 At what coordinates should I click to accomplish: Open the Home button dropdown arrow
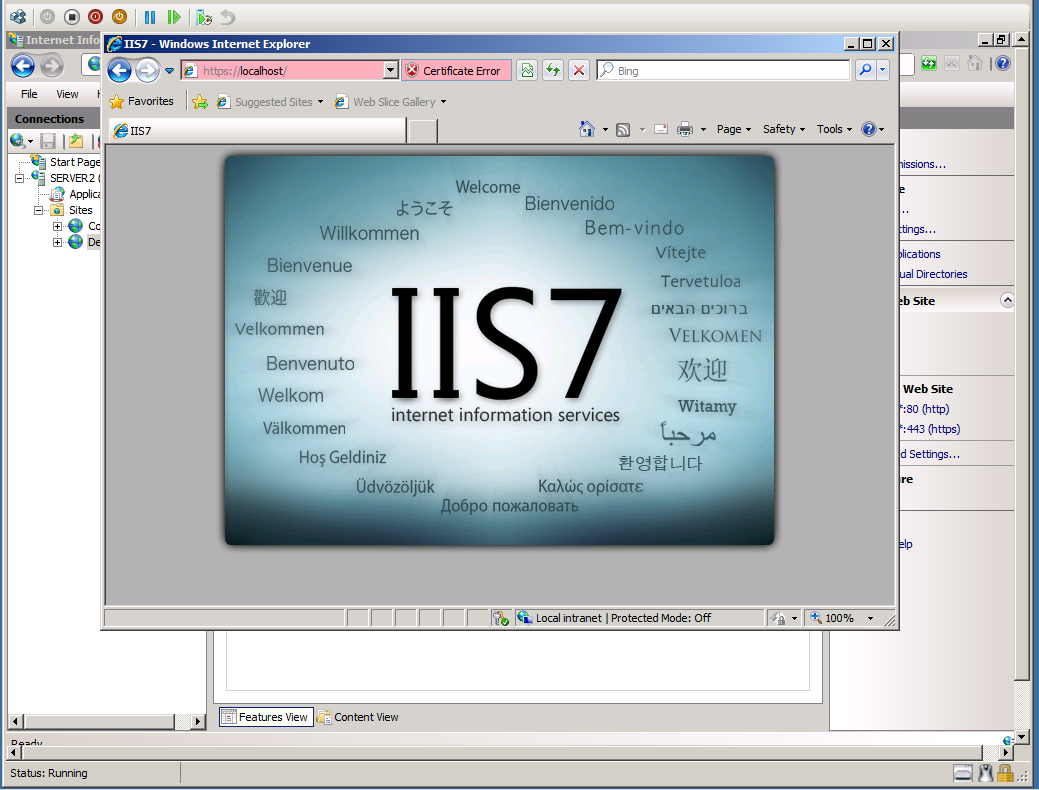(605, 130)
